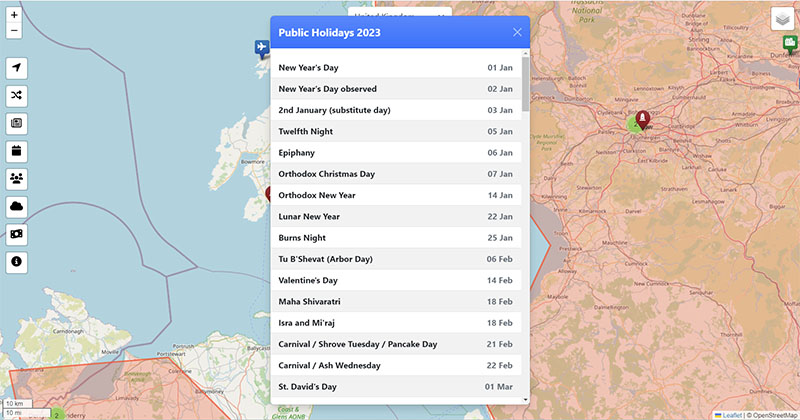
Task: Open the info button
Action: point(16,261)
